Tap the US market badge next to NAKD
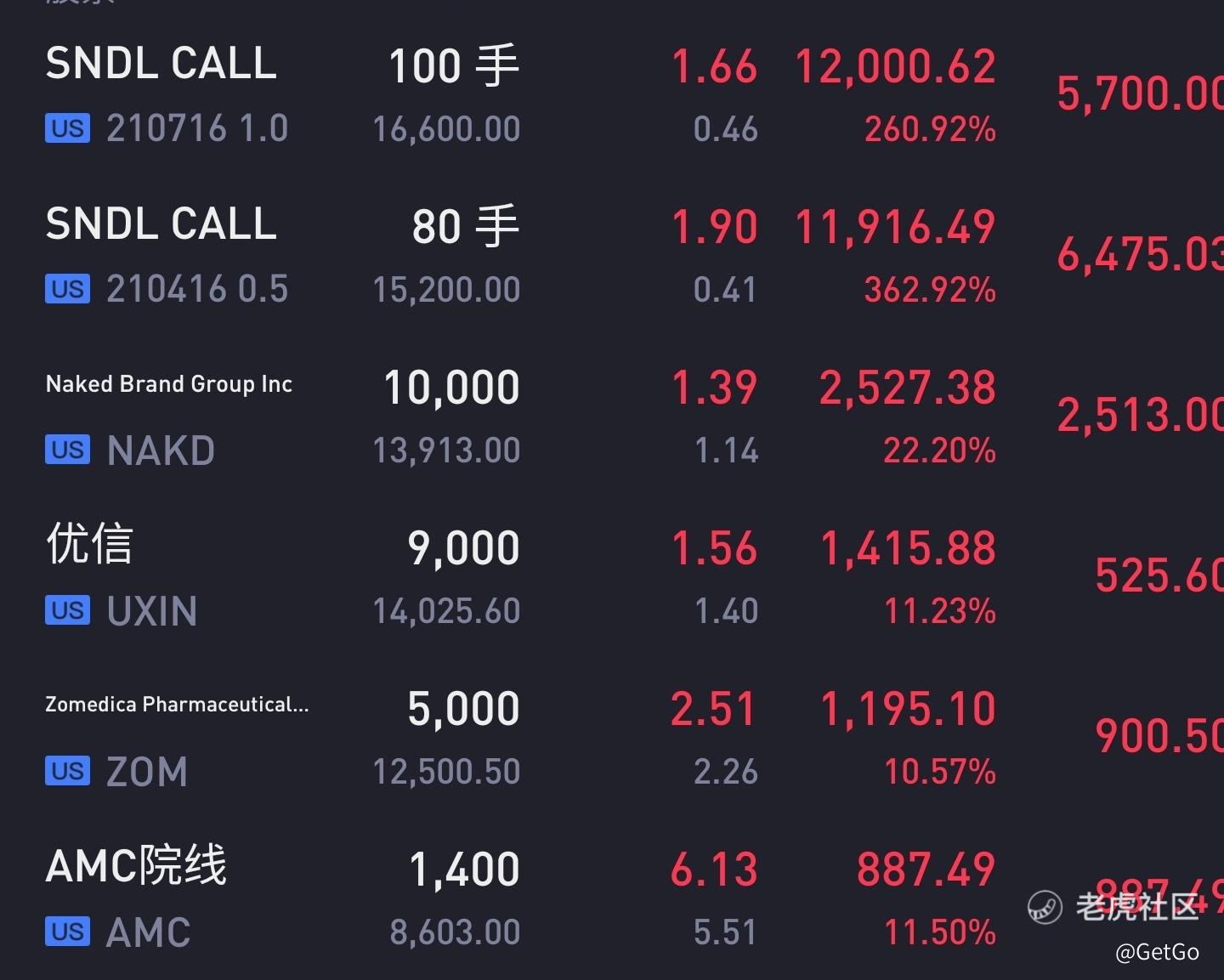 pos(67,450)
